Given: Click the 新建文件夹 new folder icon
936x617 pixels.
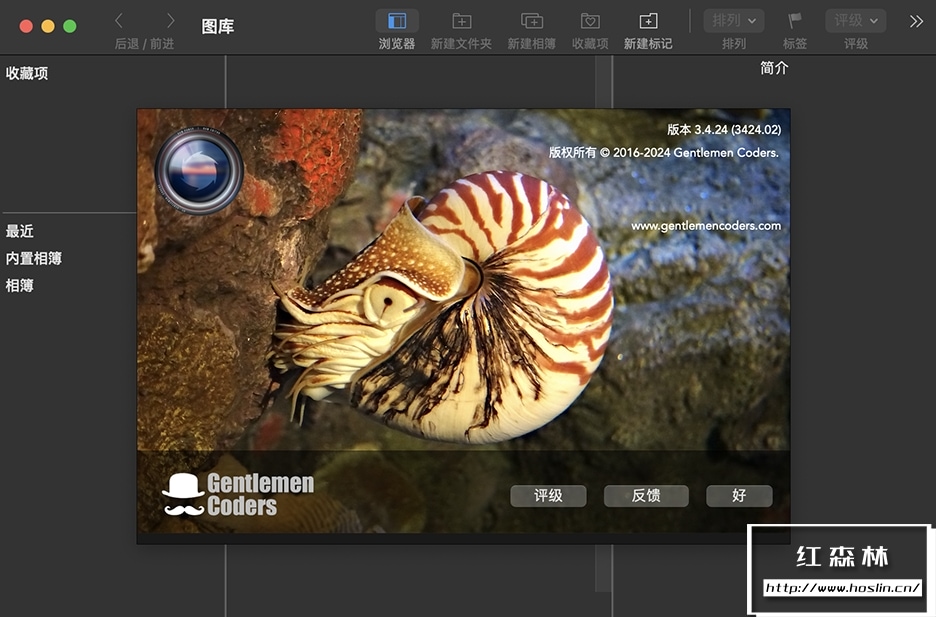Looking at the screenshot, I should point(461,21).
